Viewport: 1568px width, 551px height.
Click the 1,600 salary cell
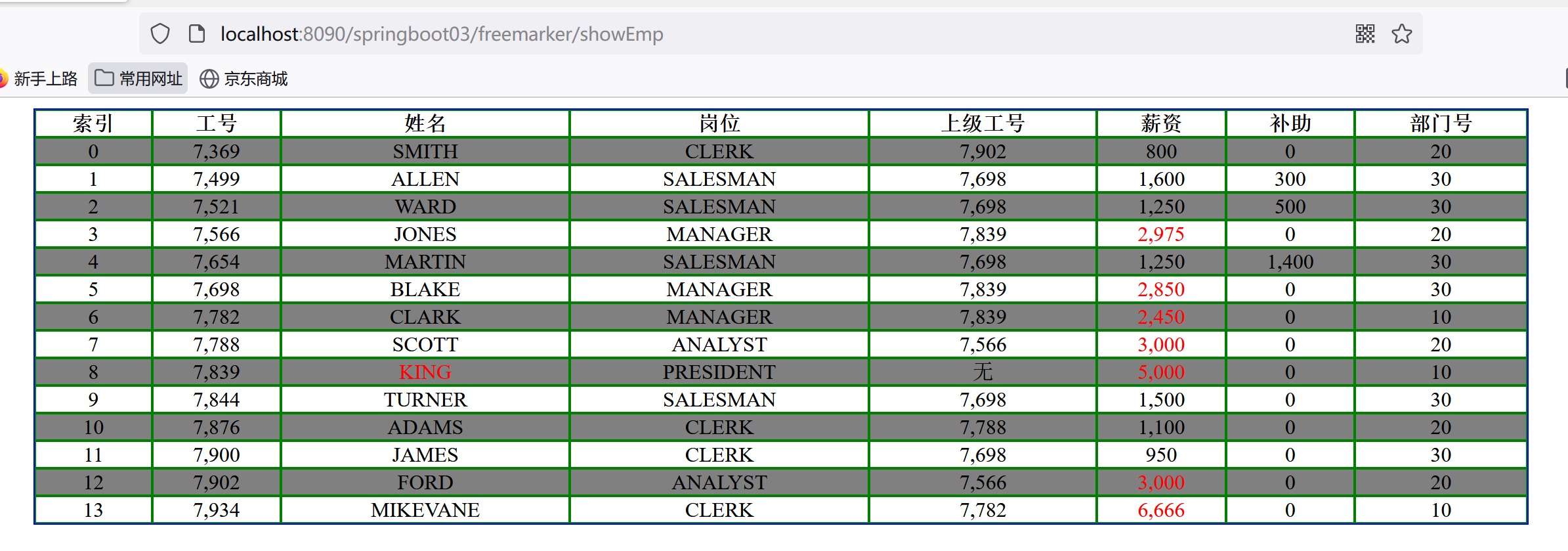1161,179
